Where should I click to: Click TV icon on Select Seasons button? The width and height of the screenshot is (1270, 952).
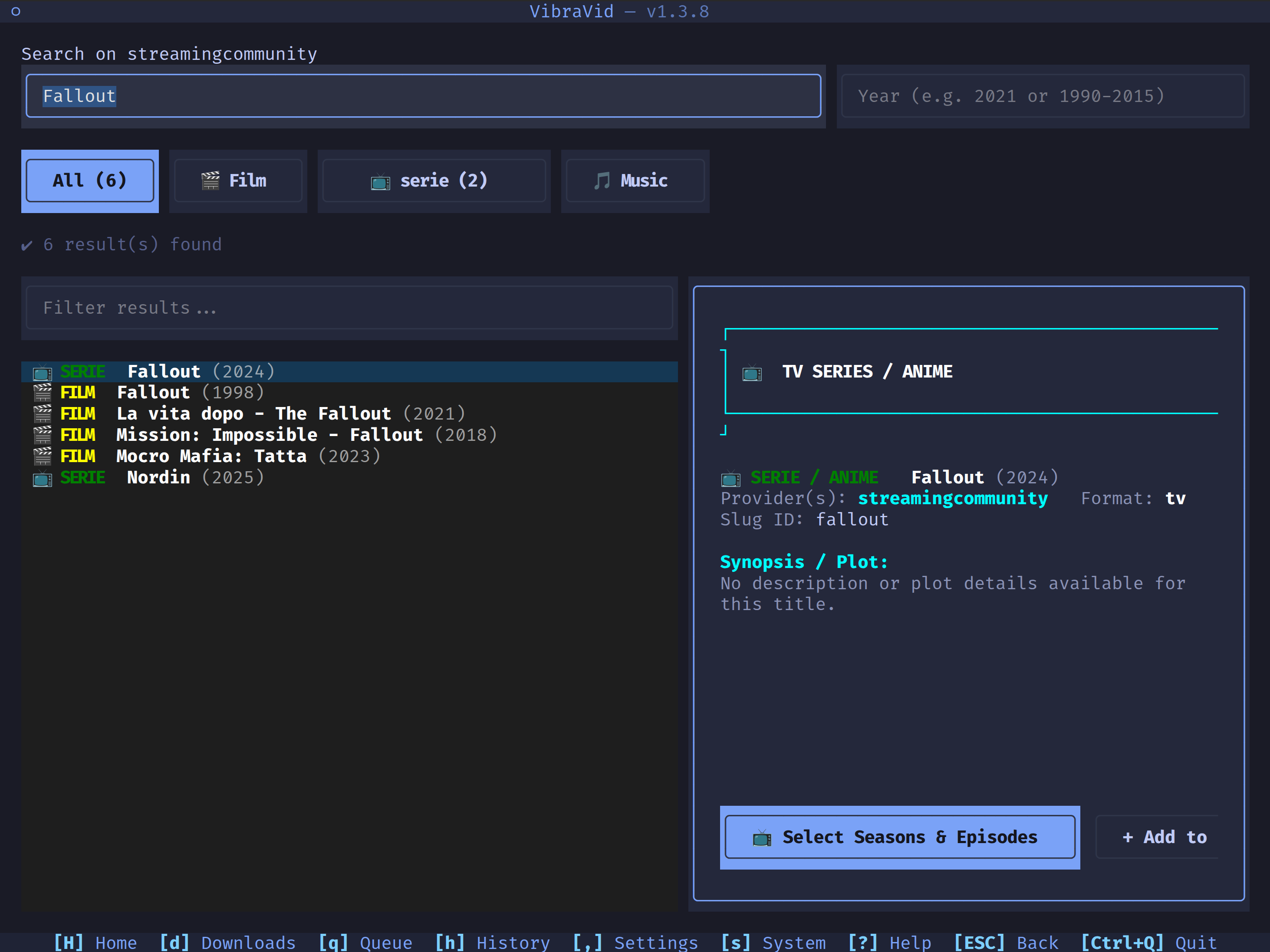761,838
